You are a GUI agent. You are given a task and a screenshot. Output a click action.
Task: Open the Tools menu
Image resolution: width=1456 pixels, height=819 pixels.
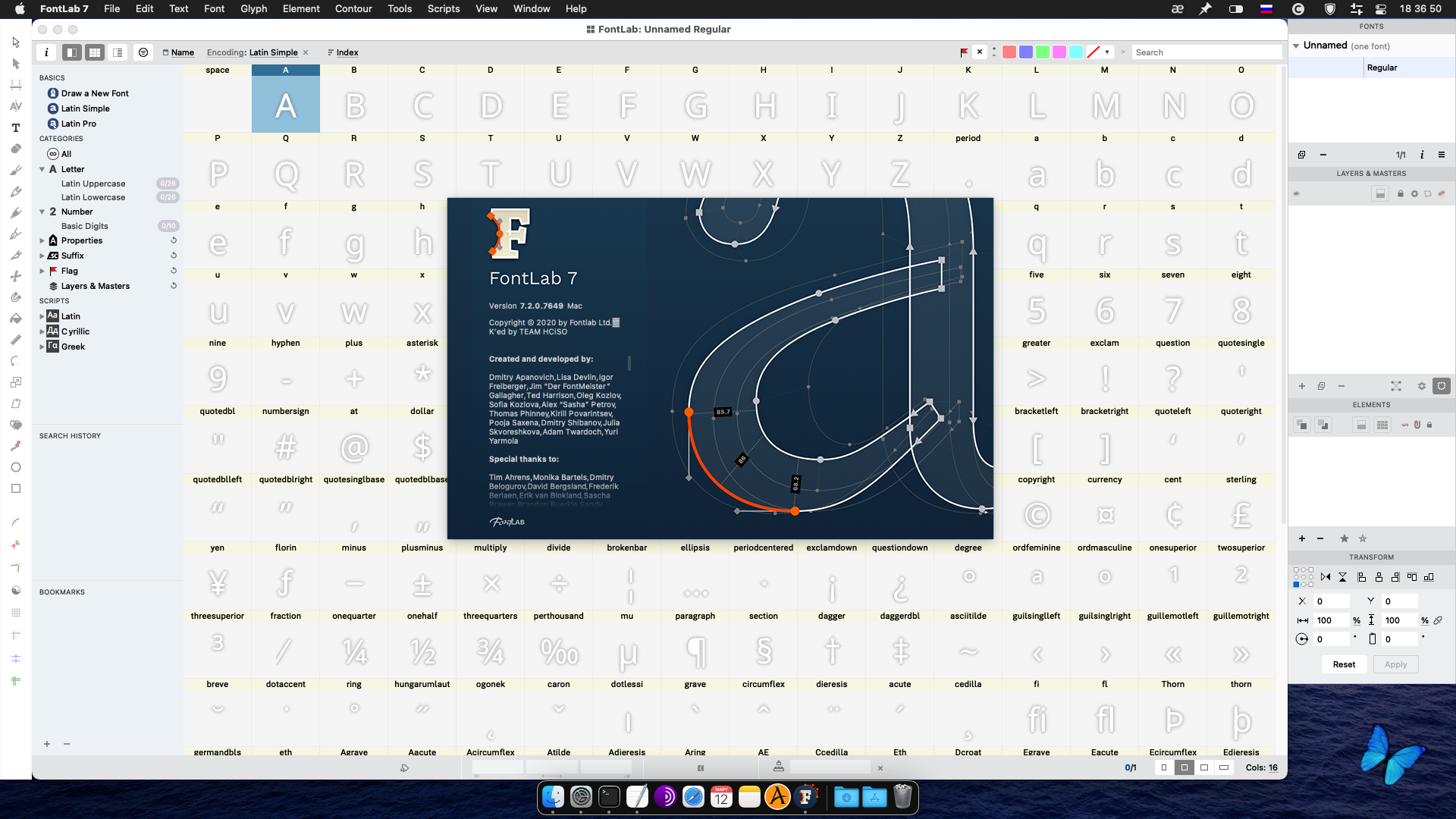tap(400, 9)
